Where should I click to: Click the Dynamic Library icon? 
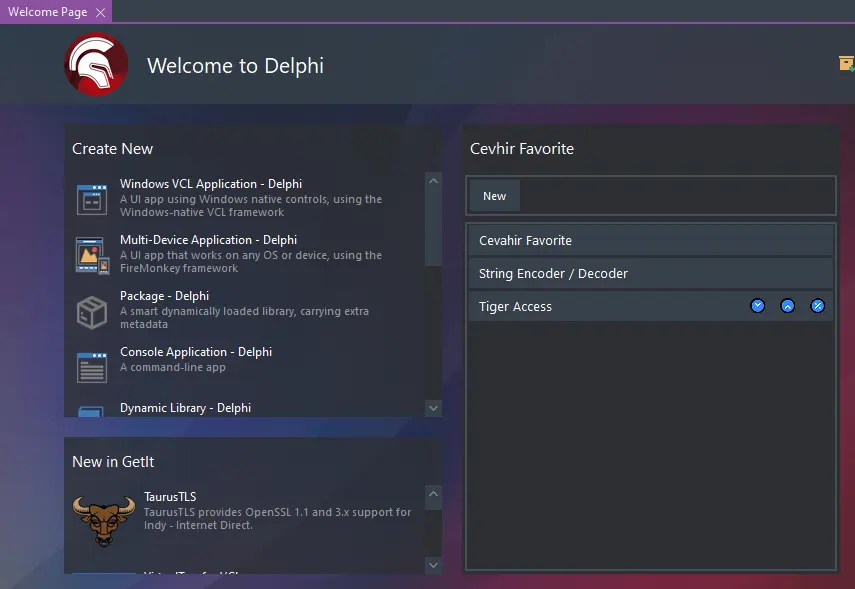91,411
